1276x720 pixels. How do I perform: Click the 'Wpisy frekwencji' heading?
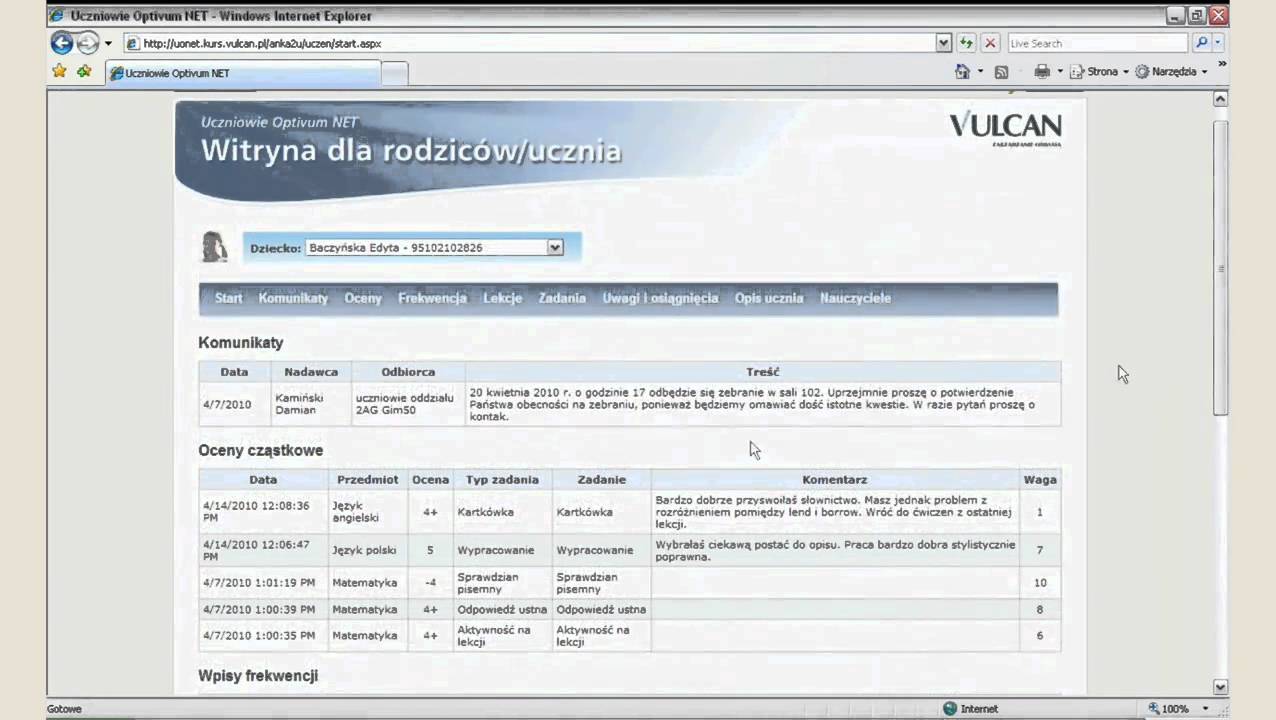coord(258,676)
